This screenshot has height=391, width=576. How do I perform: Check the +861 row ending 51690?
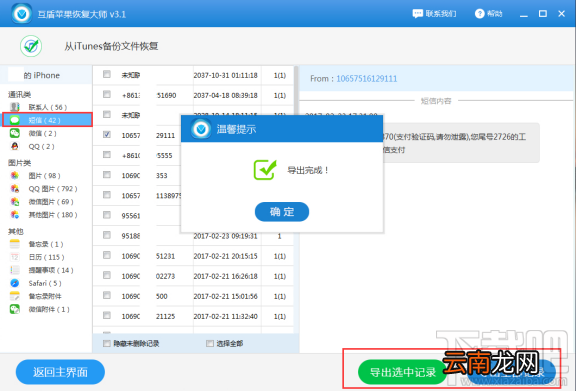tap(107, 94)
